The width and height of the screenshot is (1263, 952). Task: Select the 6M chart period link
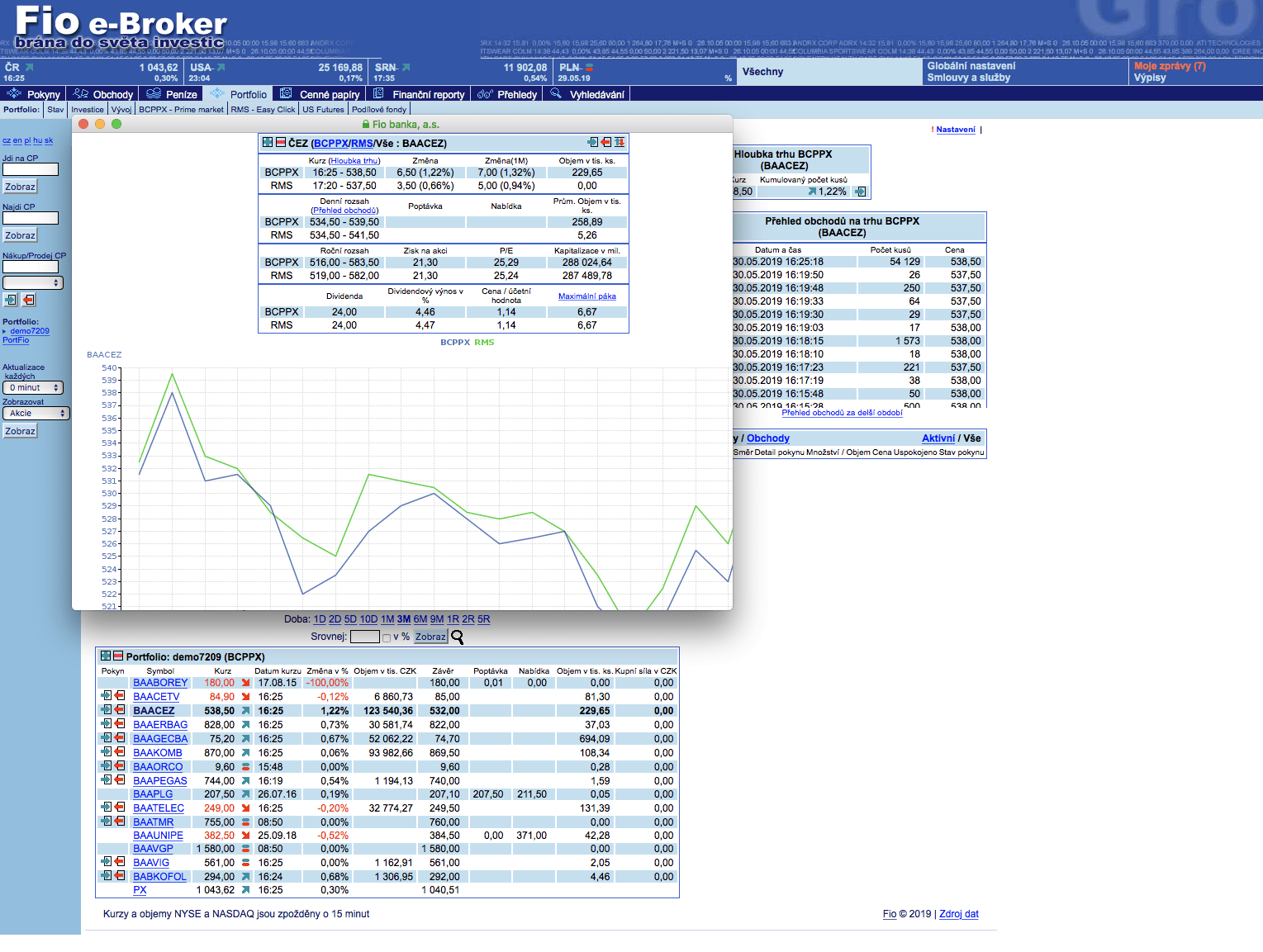420,619
